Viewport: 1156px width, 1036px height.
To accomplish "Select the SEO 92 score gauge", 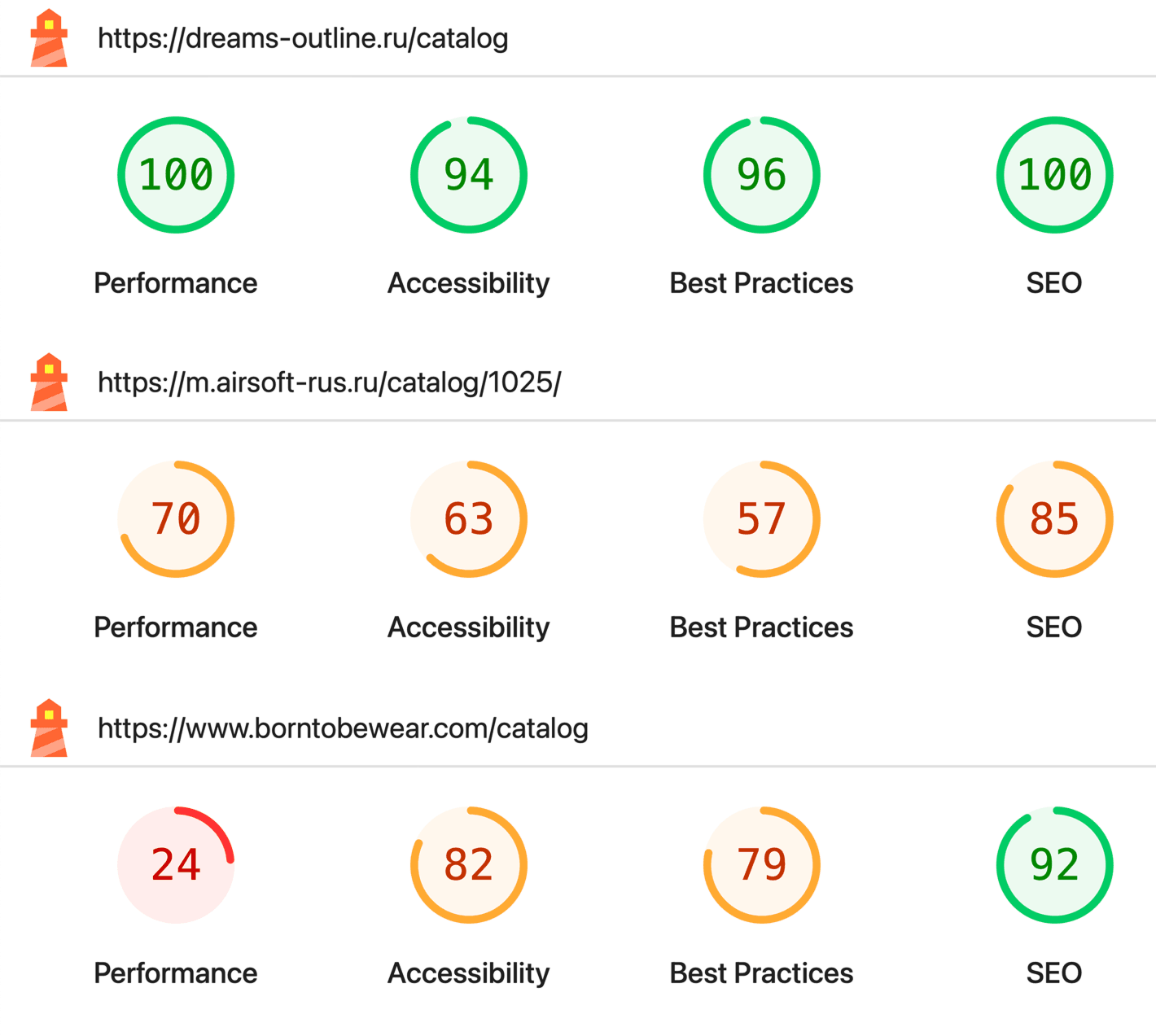I will coord(1055,865).
